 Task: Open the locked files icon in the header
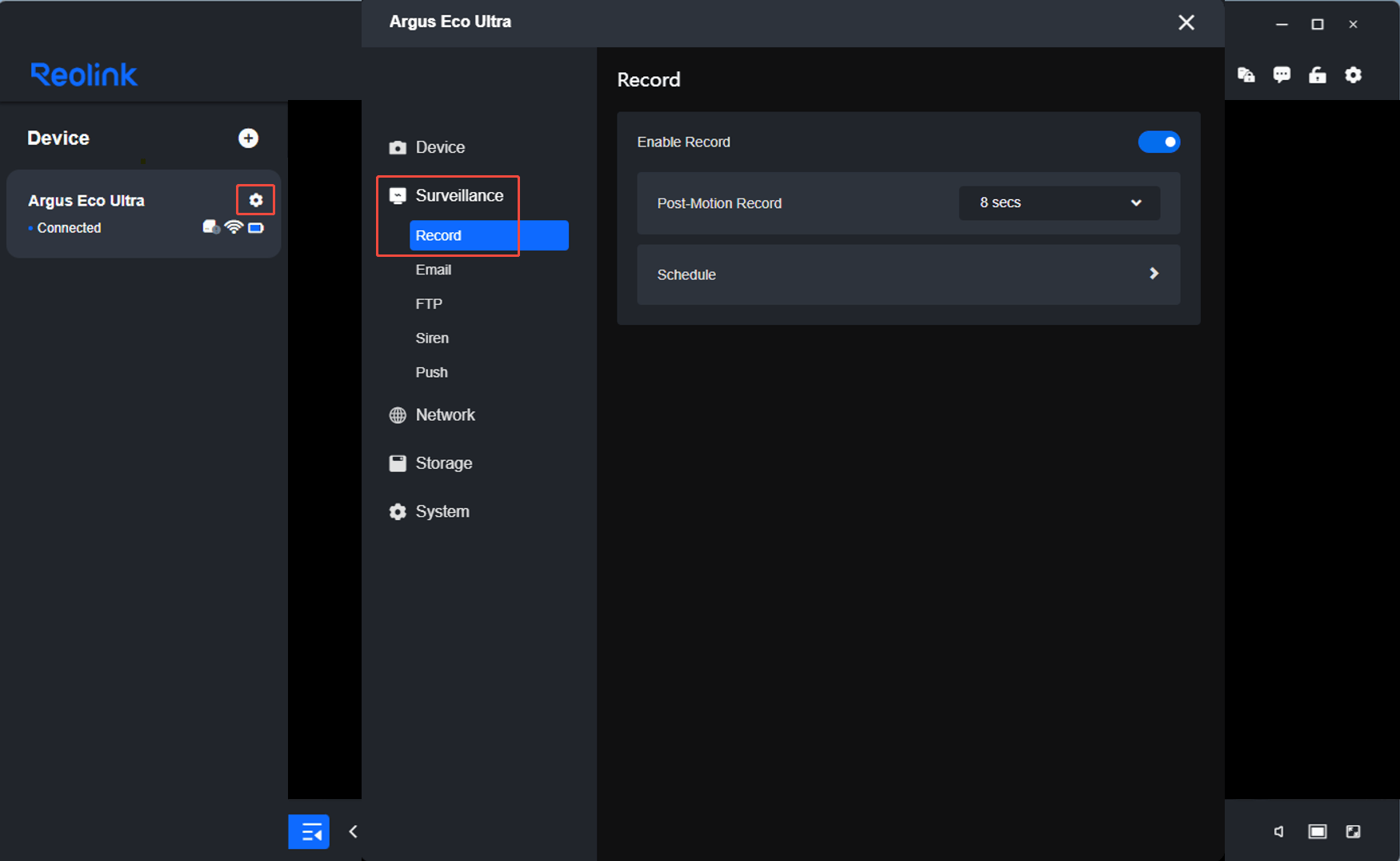click(1246, 75)
